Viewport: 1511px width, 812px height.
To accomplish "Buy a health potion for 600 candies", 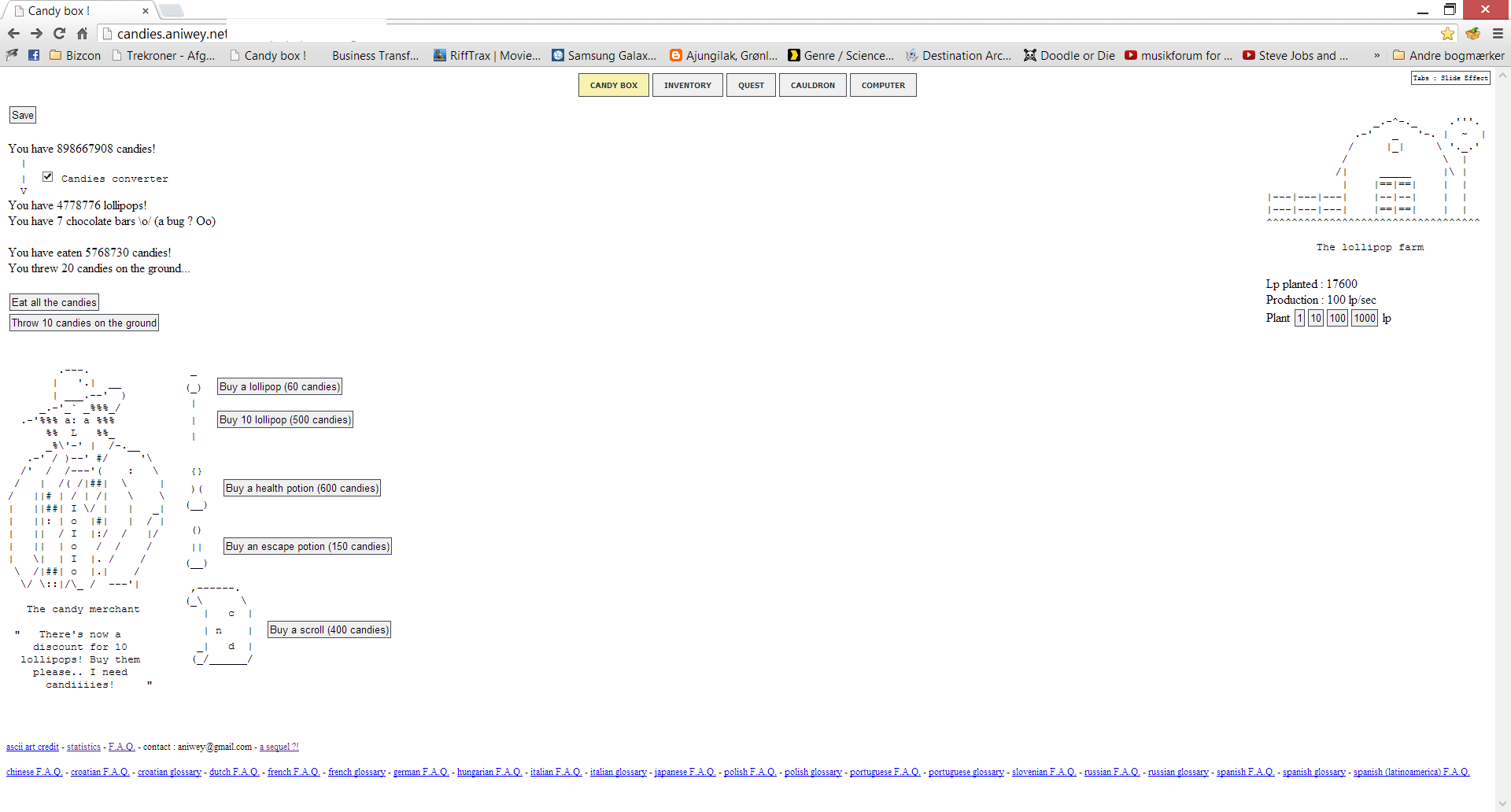I will [x=301, y=488].
